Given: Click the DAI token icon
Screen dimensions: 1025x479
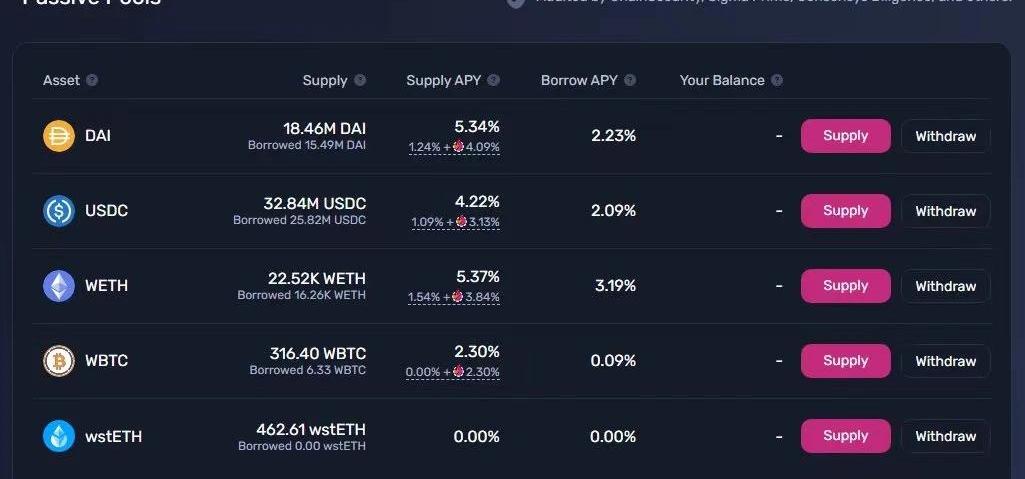Looking at the screenshot, I should (x=59, y=136).
